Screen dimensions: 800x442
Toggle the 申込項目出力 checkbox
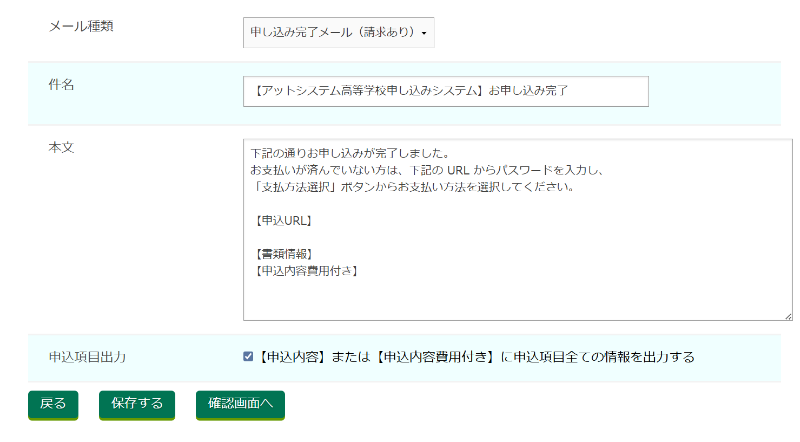tap(248, 356)
